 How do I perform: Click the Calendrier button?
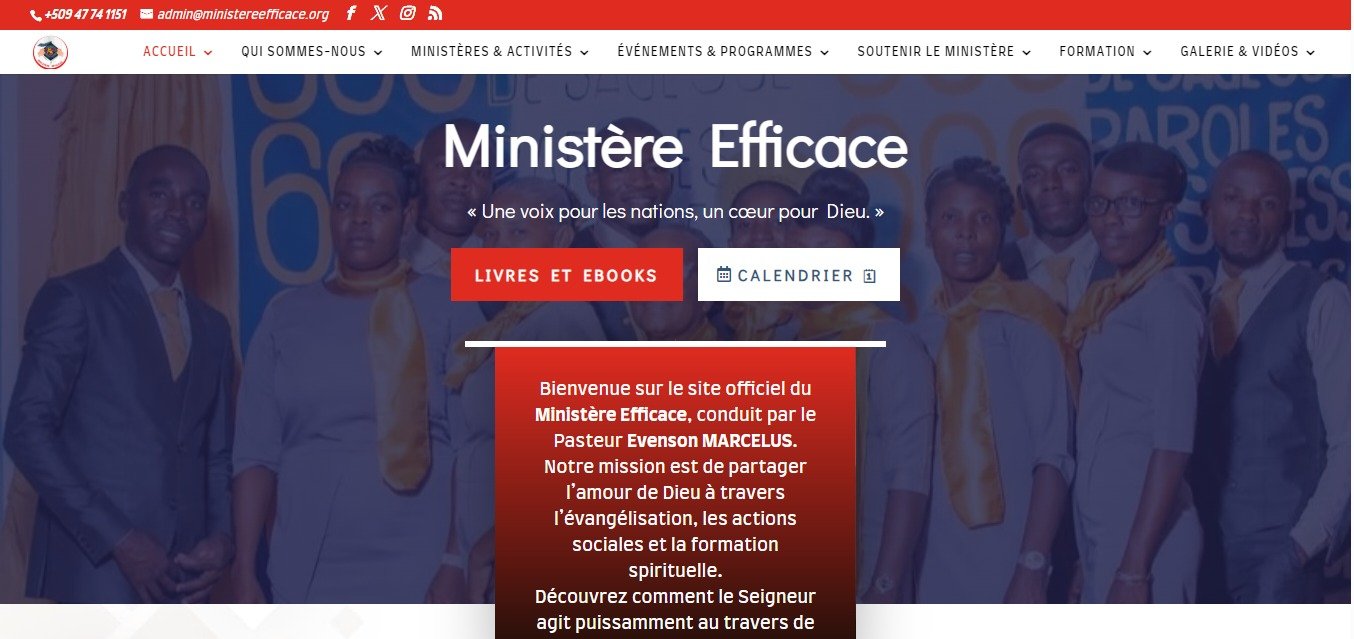798,275
